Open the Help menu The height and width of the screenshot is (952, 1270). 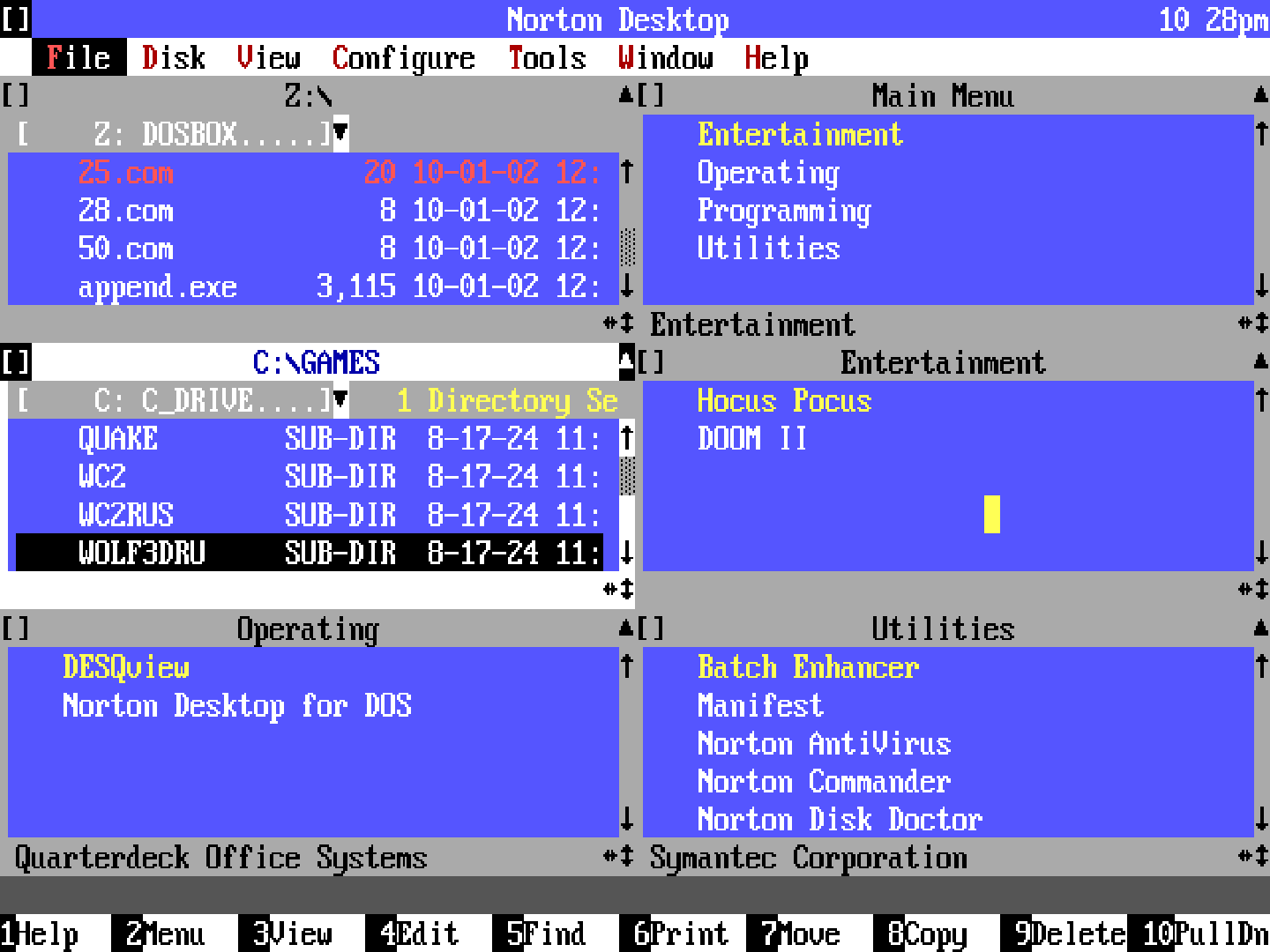coord(777,57)
